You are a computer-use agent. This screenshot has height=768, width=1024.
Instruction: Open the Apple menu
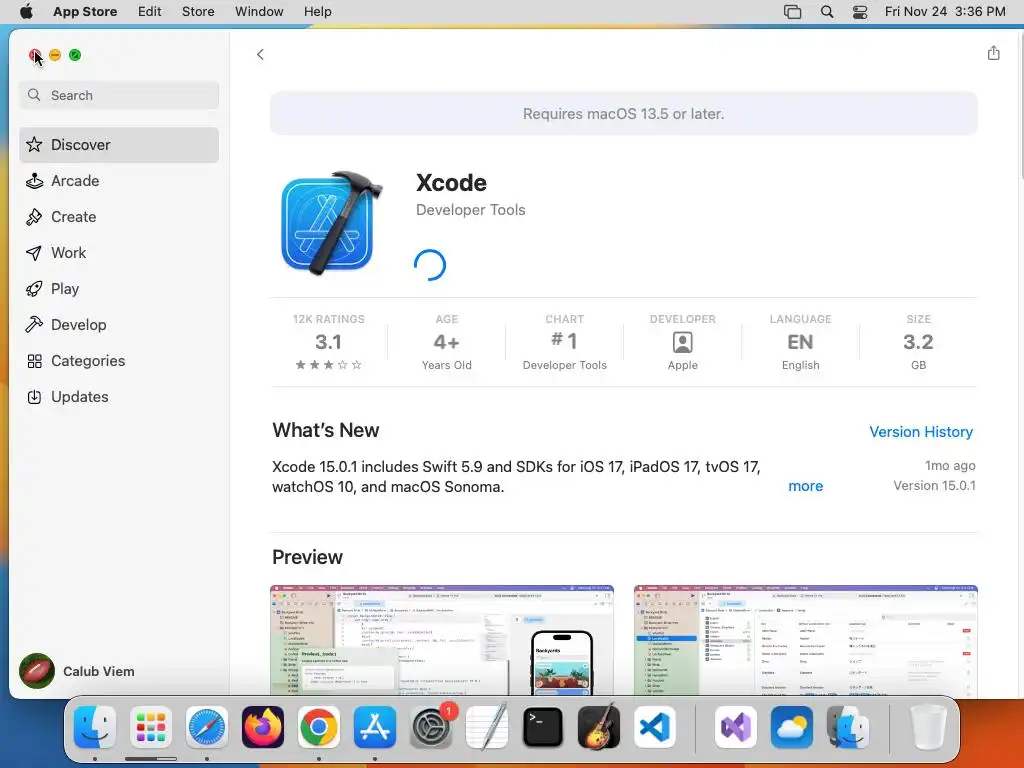coord(26,12)
